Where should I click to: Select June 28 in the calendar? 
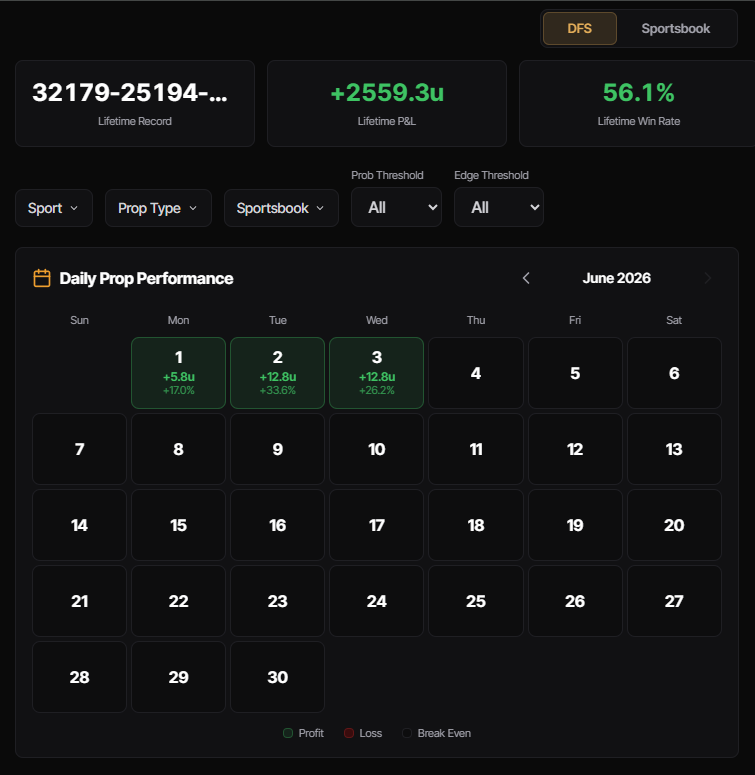(x=80, y=677)
